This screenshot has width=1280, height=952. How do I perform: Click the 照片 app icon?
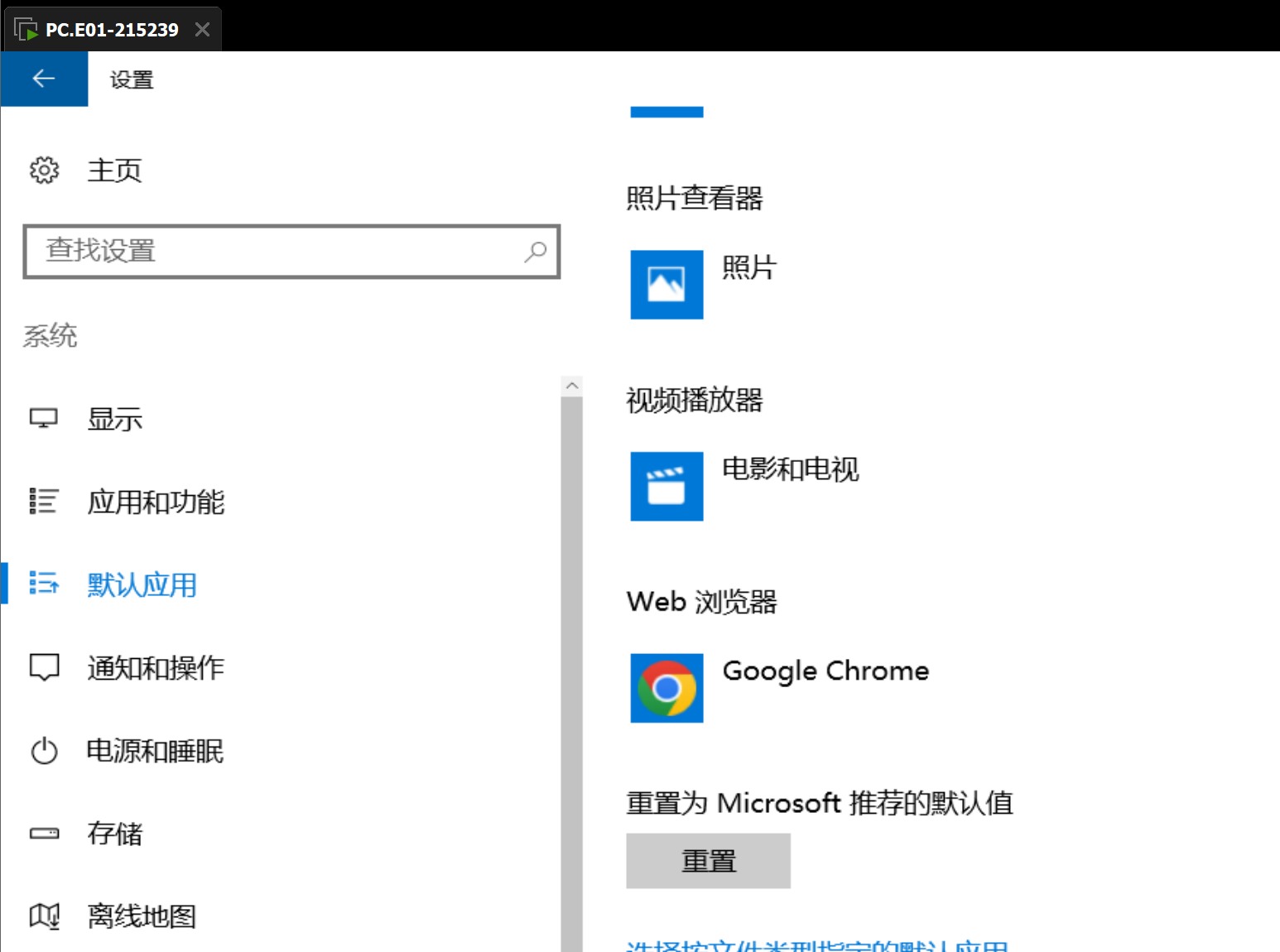click(x=666, y=285)
